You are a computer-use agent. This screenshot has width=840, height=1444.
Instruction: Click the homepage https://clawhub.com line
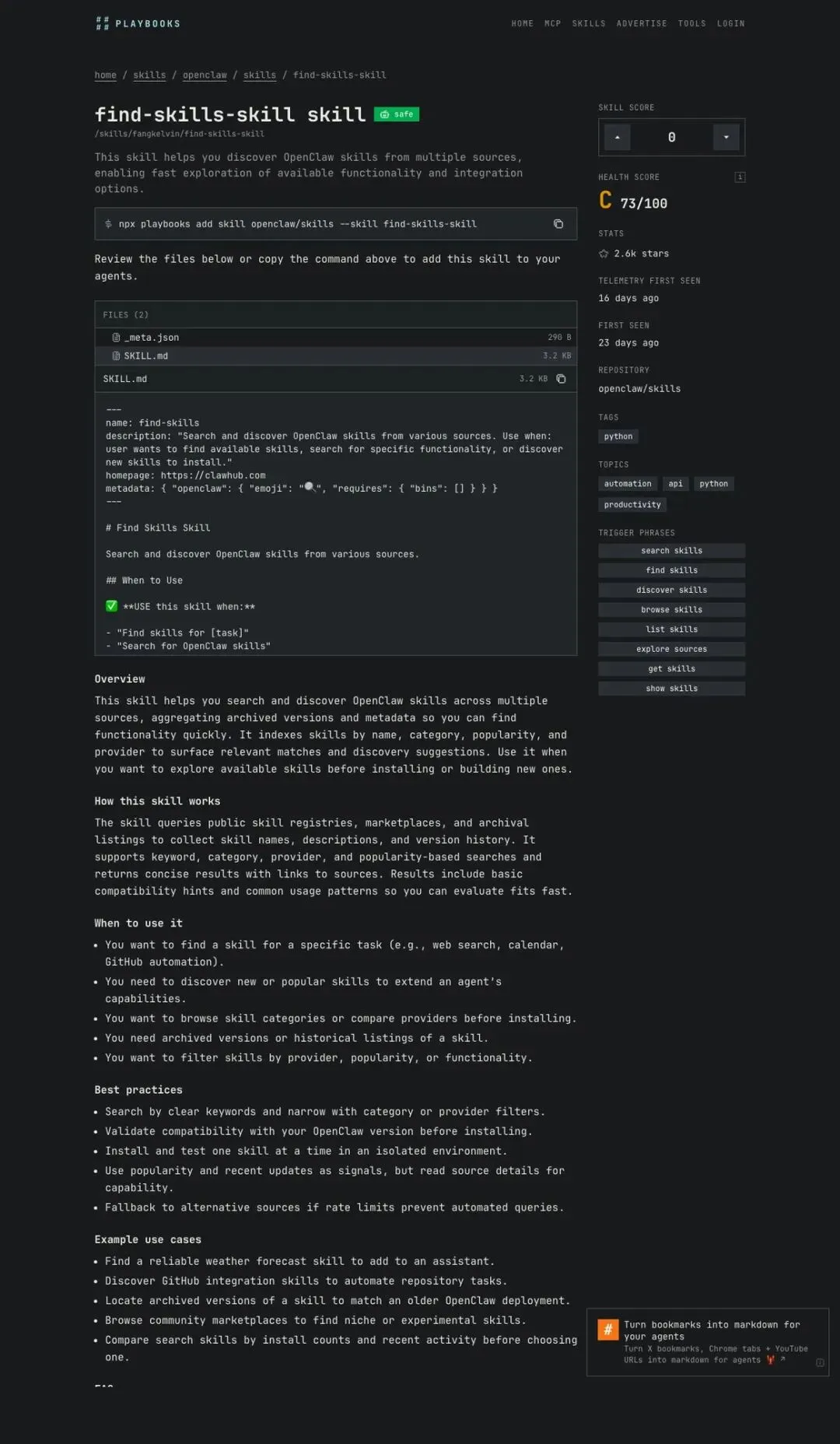(186, 475)
